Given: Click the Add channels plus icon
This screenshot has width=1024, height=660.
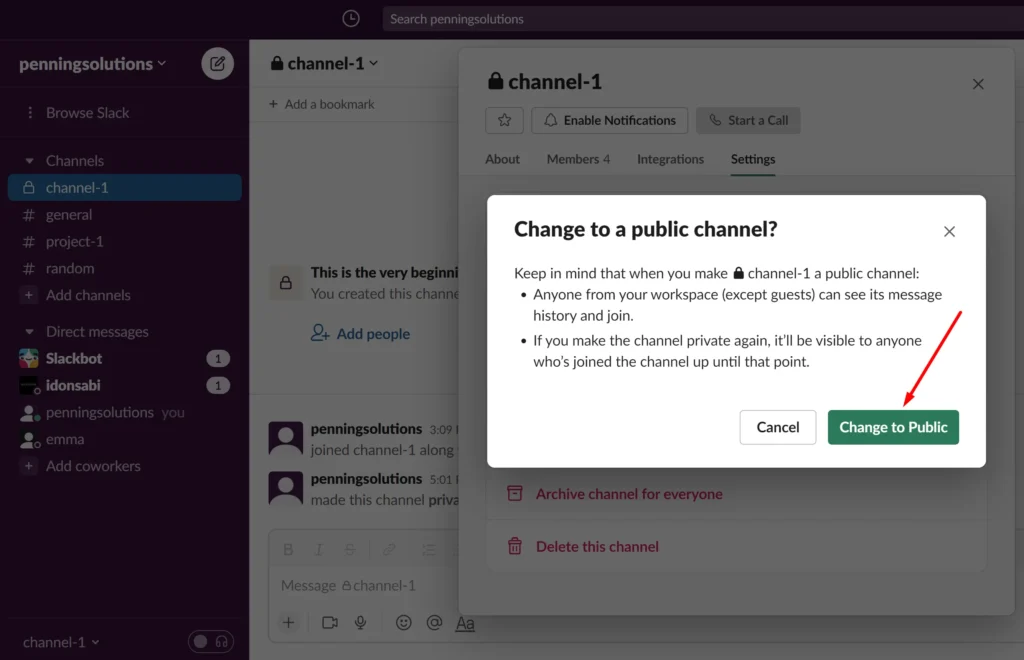Looking at the screenshot, I should [29, 295].
